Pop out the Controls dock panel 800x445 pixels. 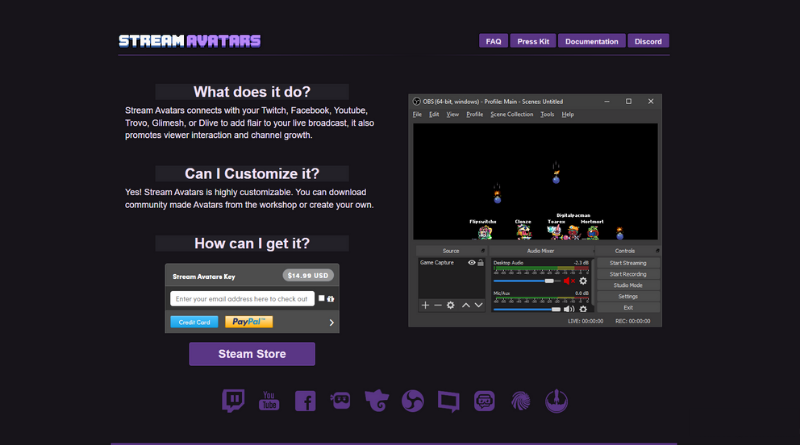pos(657,251)
